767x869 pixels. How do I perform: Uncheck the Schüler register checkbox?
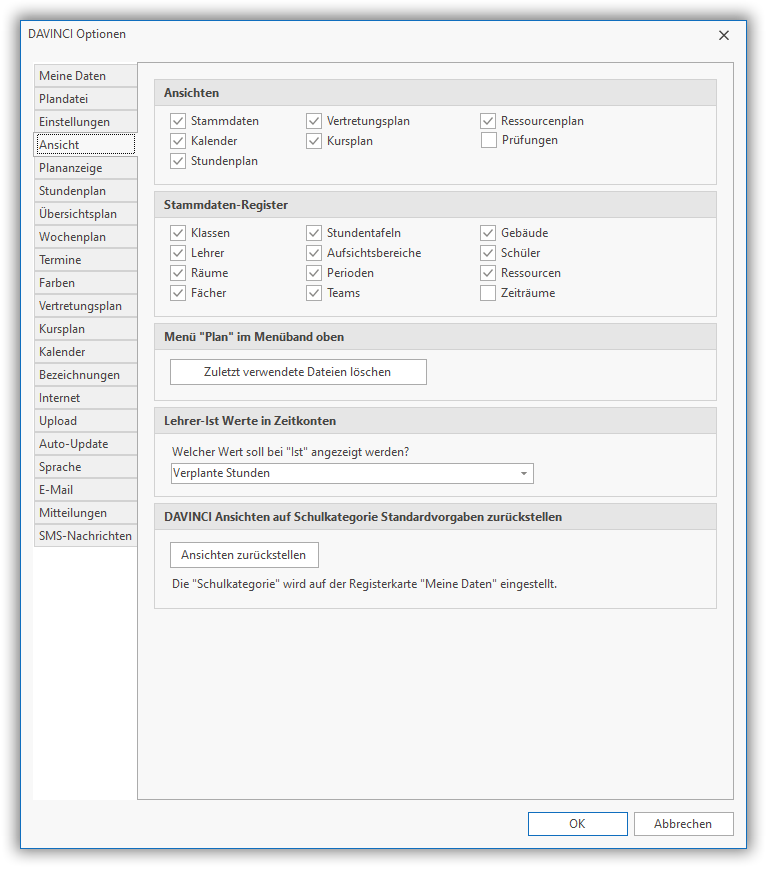point(489,253)
